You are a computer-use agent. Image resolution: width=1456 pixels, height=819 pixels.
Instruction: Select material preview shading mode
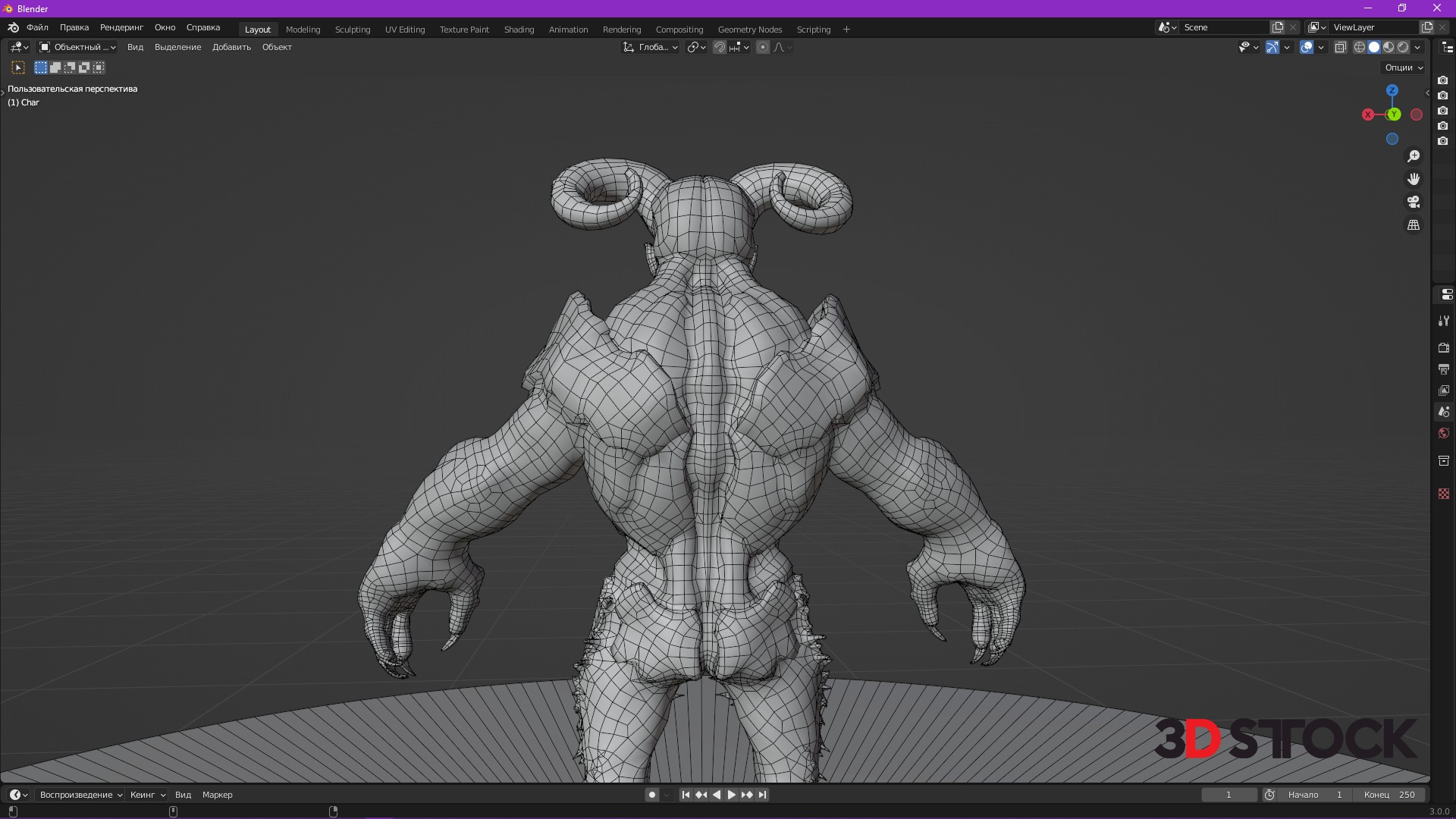click(x=1389, y=47)
